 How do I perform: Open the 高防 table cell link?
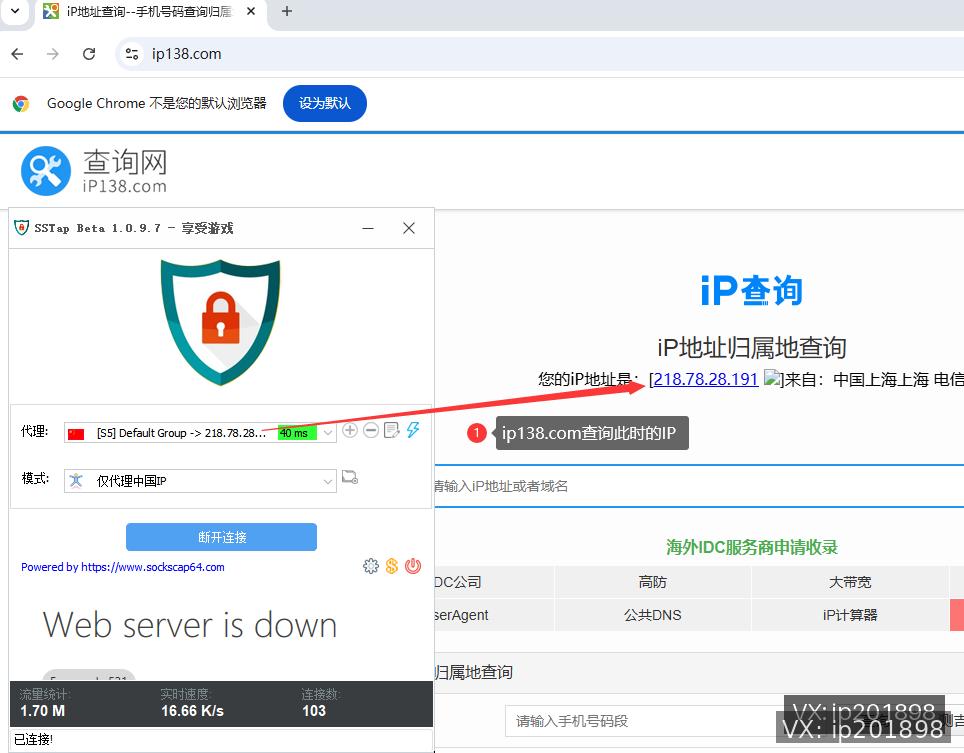click(x=652, y=582)
